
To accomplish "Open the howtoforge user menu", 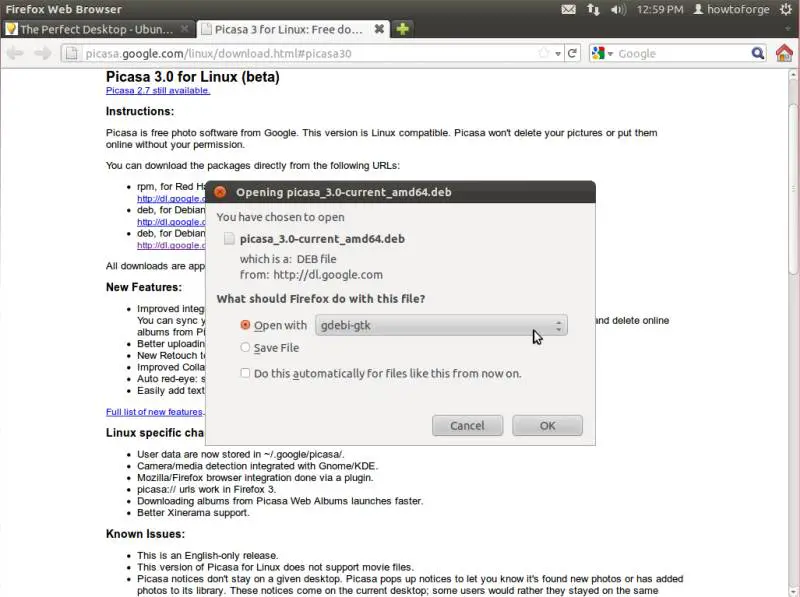I will point(731,9).
